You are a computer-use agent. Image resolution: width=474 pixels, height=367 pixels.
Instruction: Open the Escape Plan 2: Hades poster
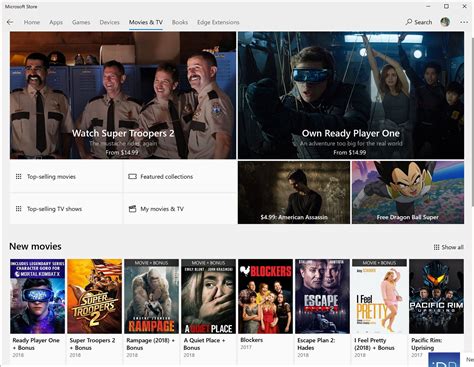point(322,296)
